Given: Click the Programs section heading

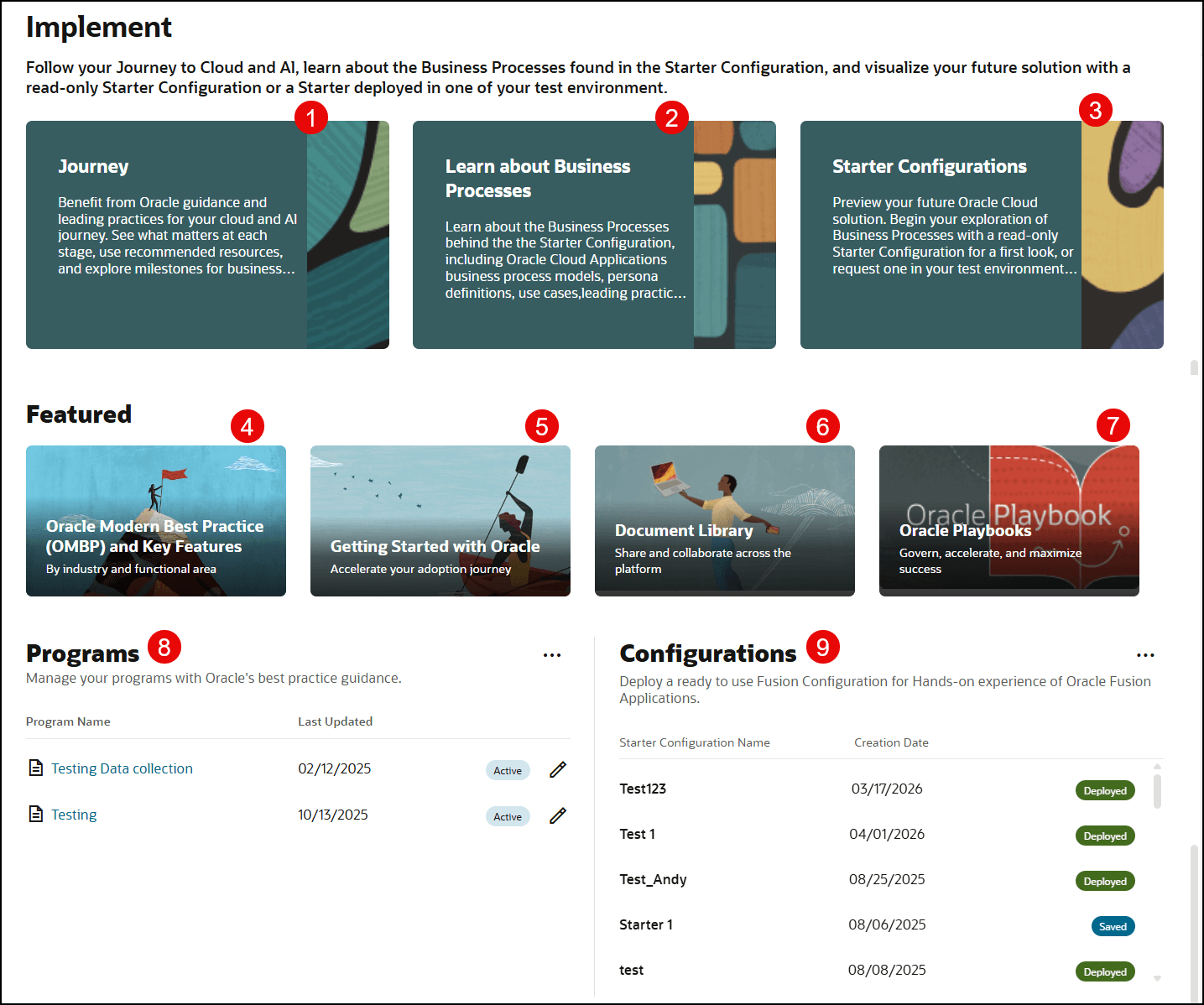Looking at the screenshot, I should [x=83, y=654].
